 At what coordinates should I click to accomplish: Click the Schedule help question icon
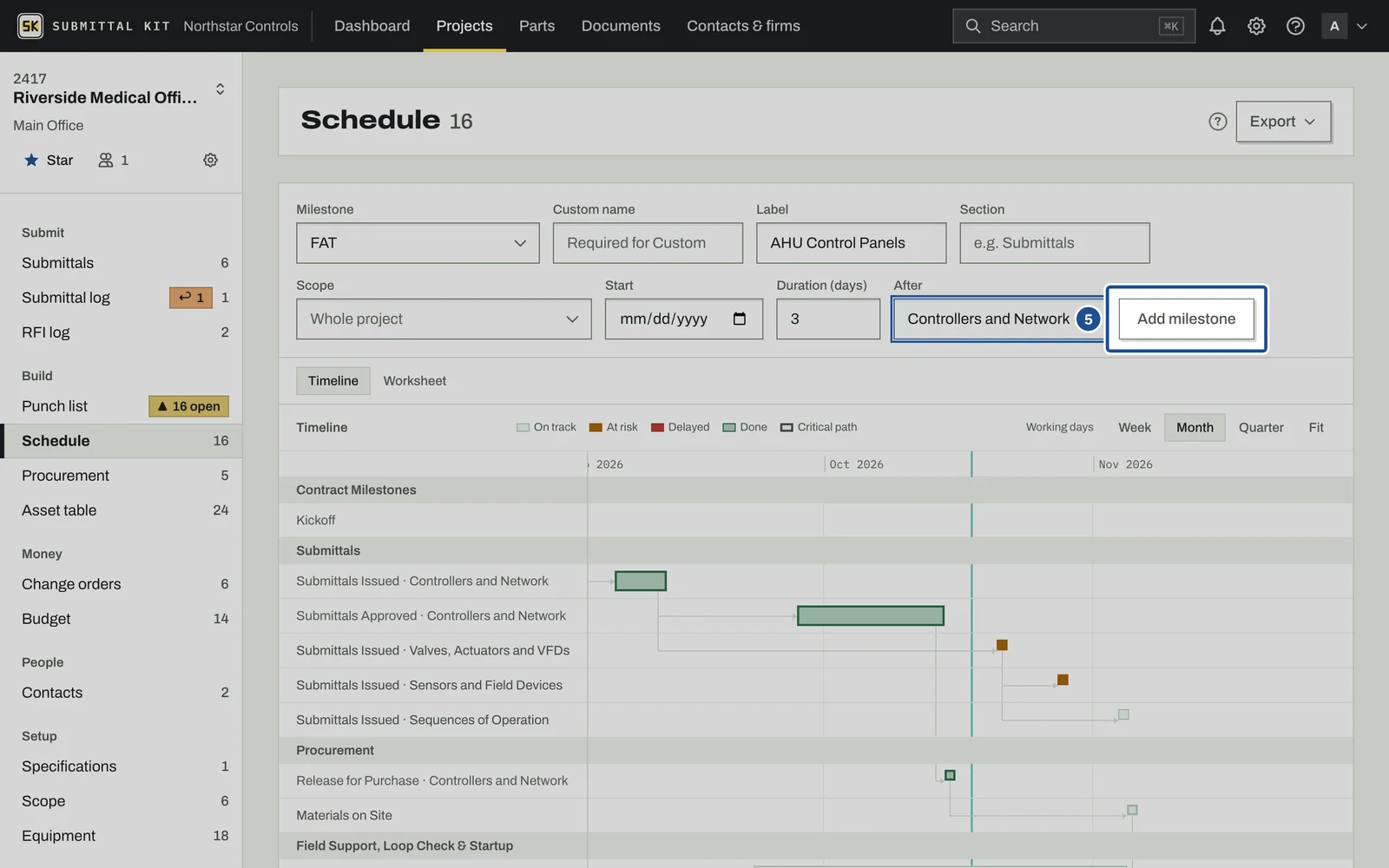tap(1218, 122)
